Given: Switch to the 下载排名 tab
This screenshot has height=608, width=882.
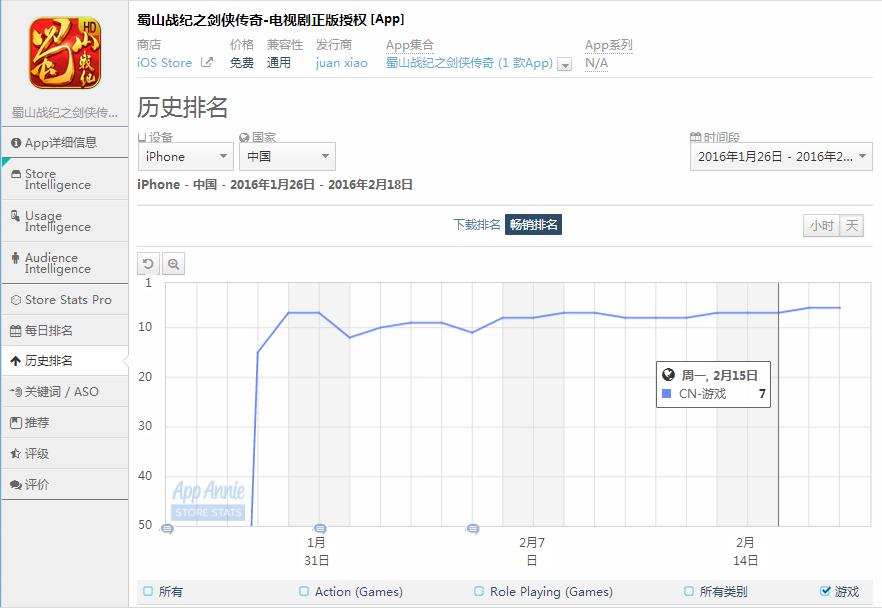Looking at the screenshot, I should pyautogui.click(x=476, y=224).
